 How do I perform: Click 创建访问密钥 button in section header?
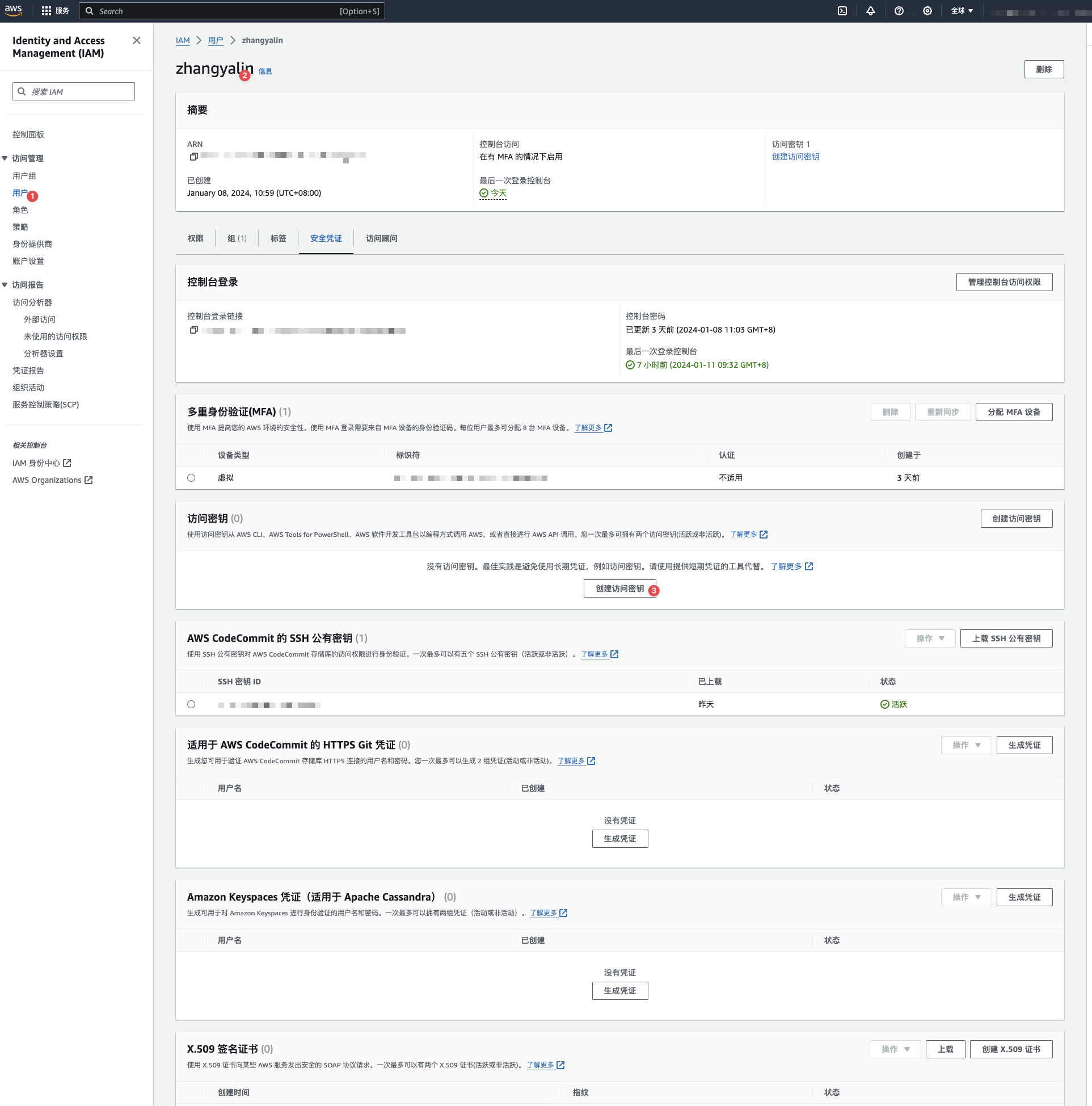point(1017,519)
